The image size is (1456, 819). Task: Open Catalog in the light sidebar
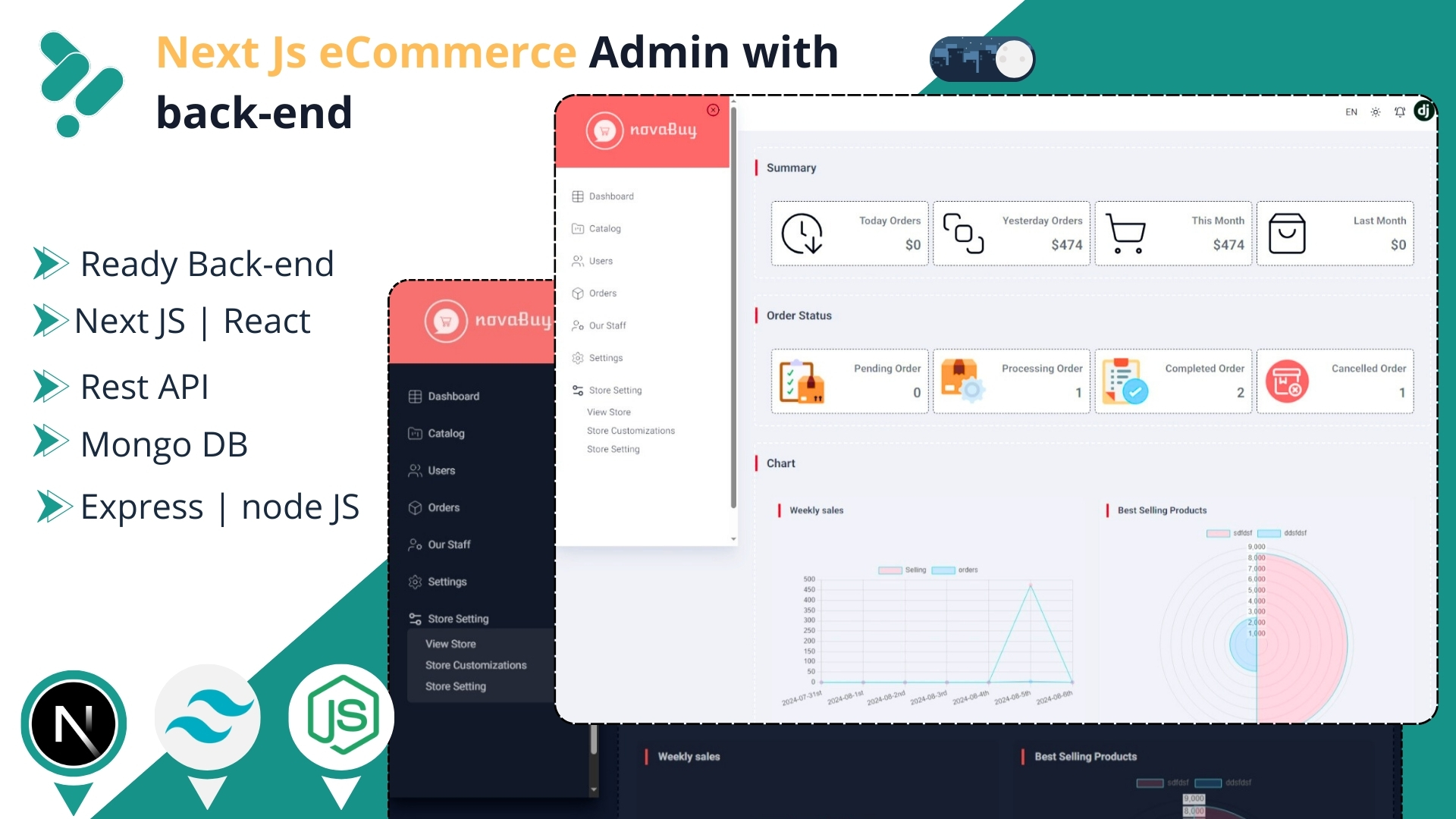click(604, 229)
